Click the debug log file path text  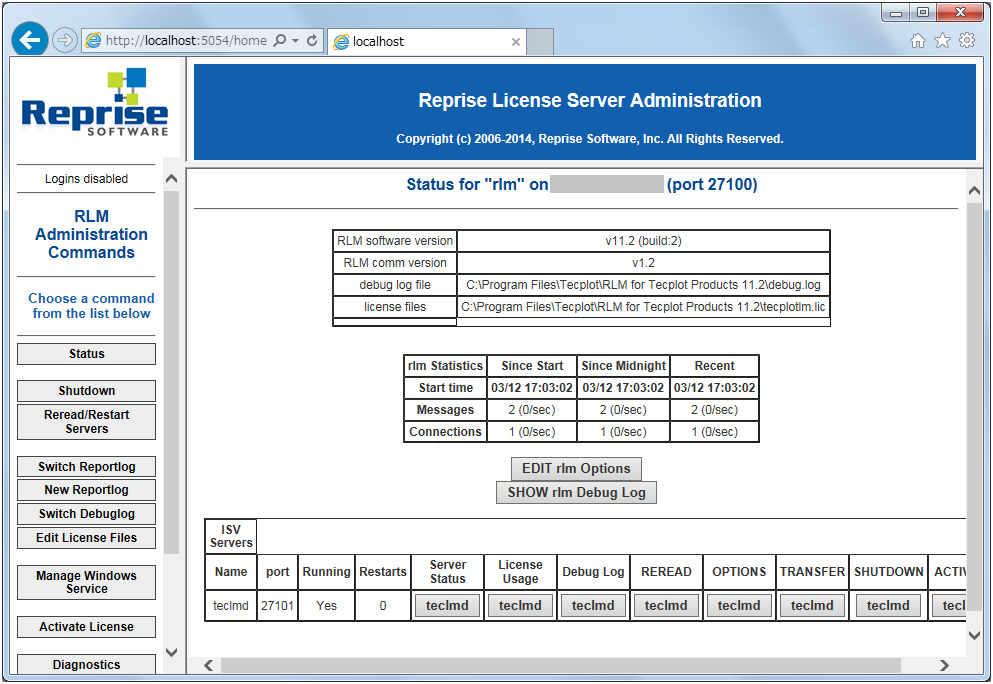coord(643,285)
